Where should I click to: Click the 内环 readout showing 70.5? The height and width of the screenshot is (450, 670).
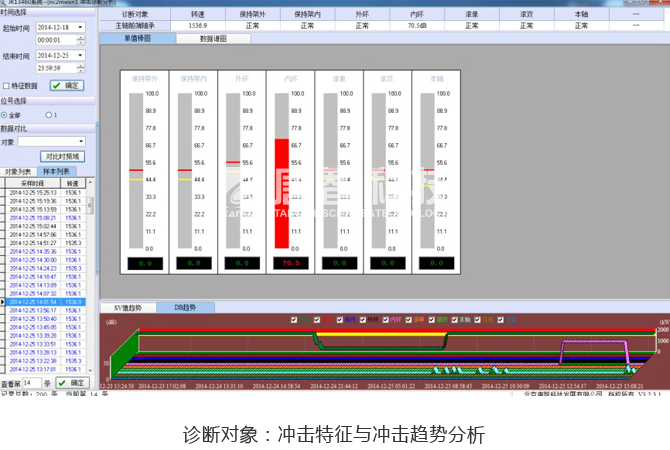[291, 263]
